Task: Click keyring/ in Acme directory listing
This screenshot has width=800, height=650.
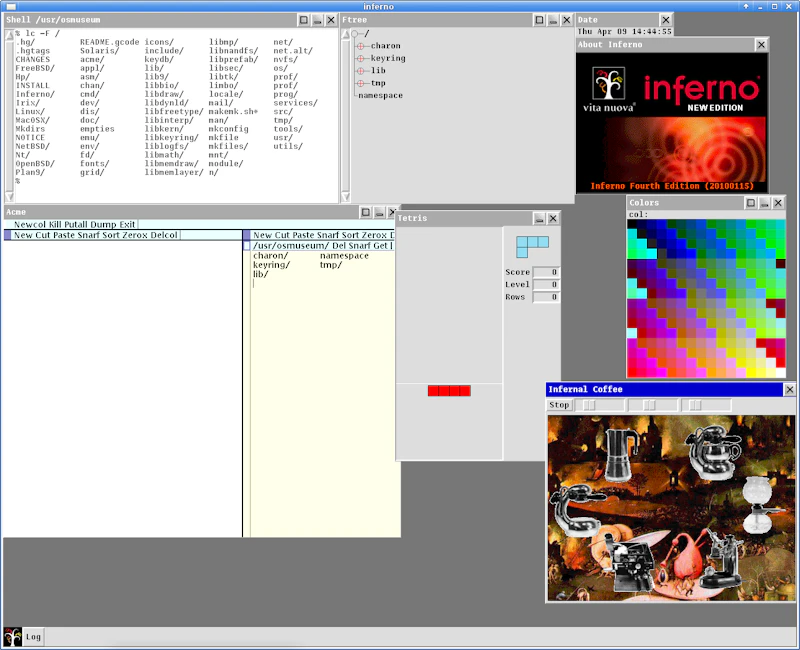Action: coord(271,265)
